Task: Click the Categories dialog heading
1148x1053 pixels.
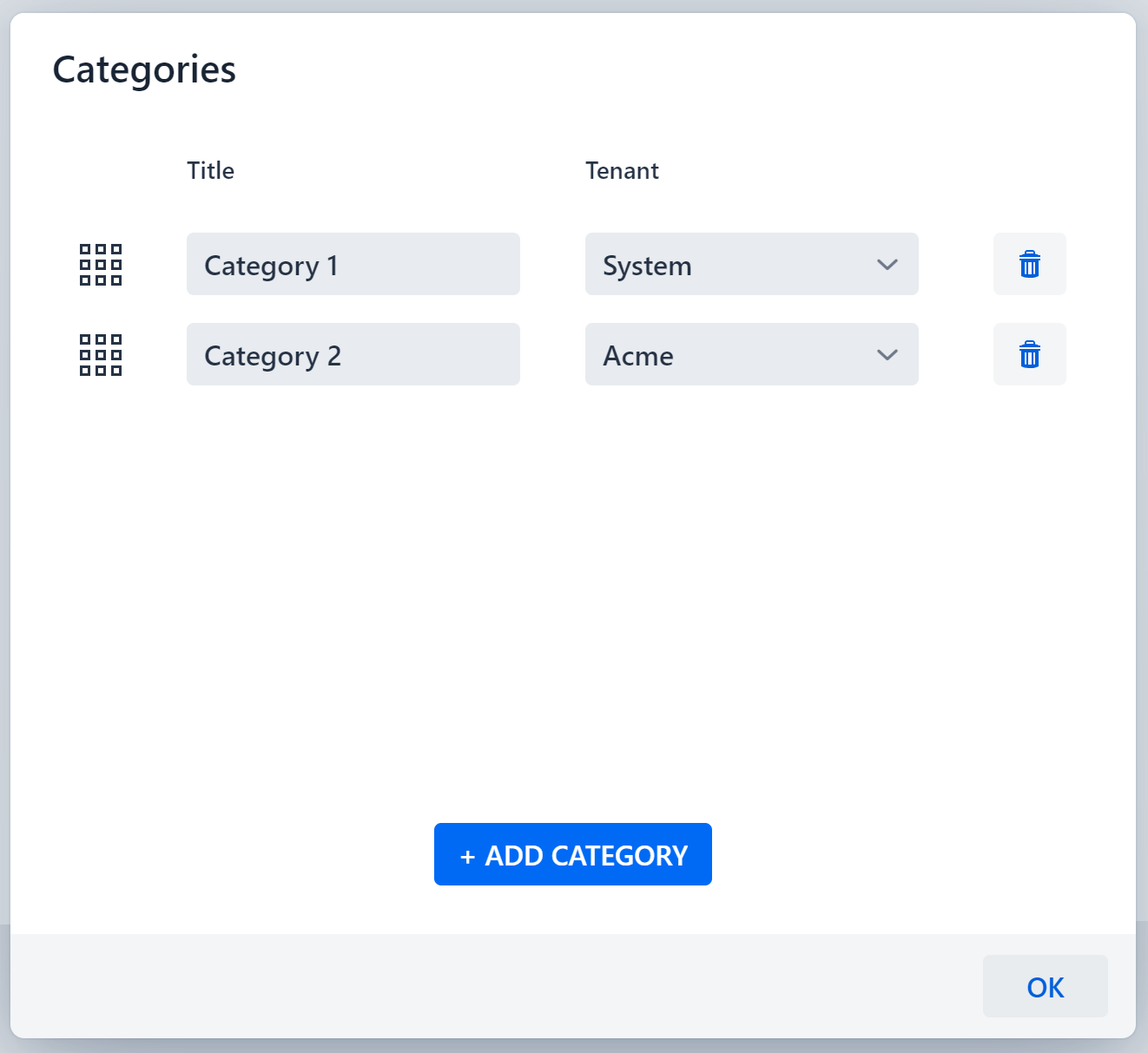Action: [x=143, y=69]
